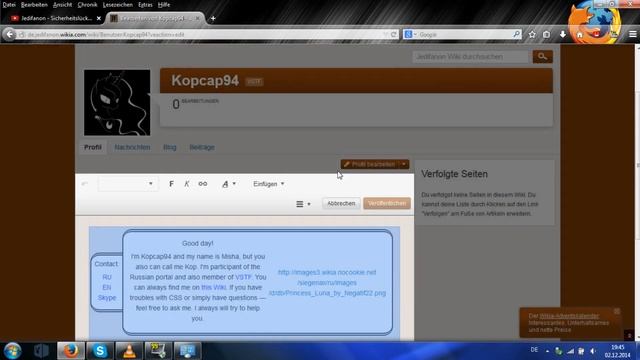
Task: Focus the Jedifanon Wiki durchsuchen search field
Action: [471, 57]
